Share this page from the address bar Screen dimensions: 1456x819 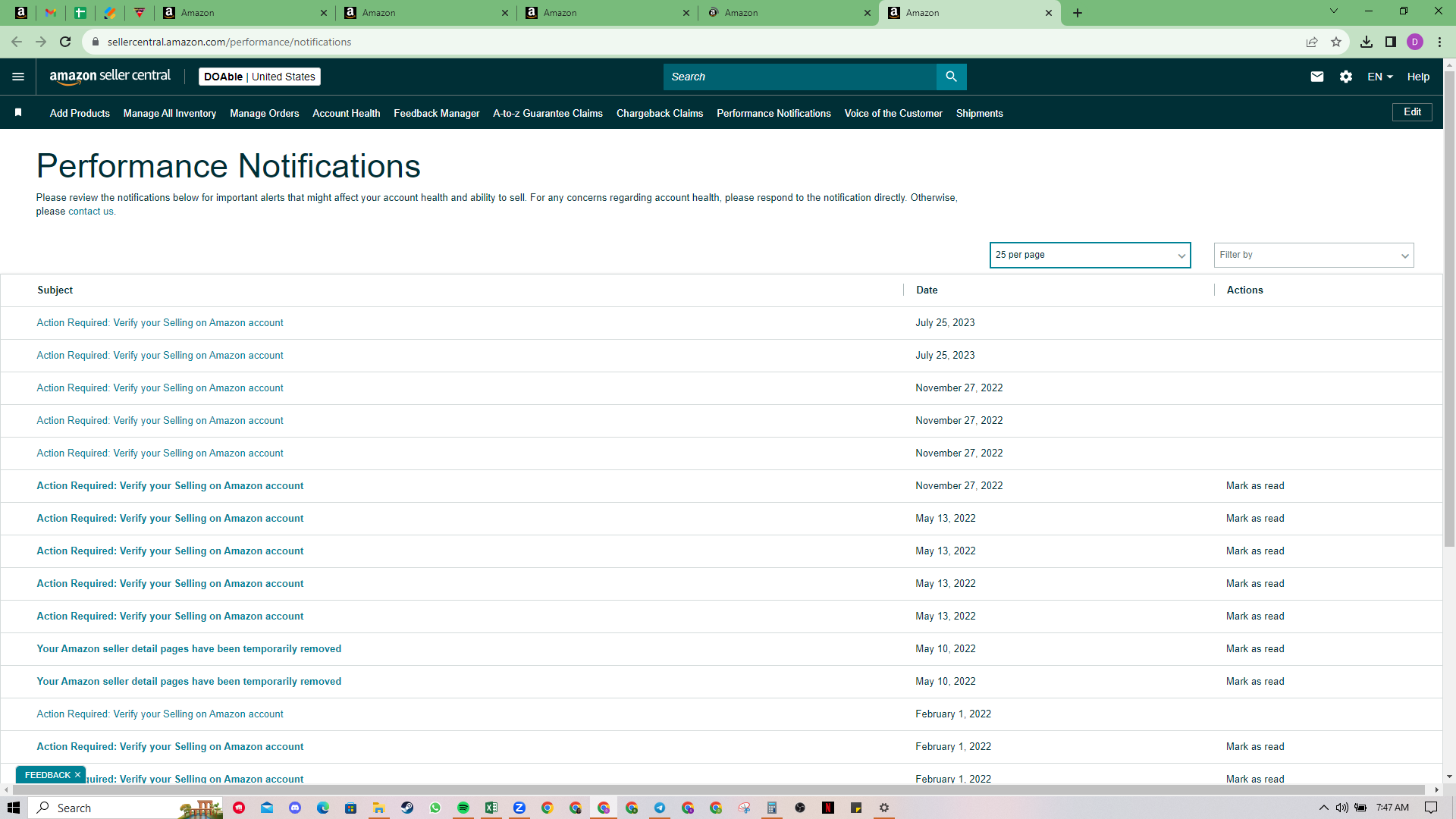[x=1312, y=42]
